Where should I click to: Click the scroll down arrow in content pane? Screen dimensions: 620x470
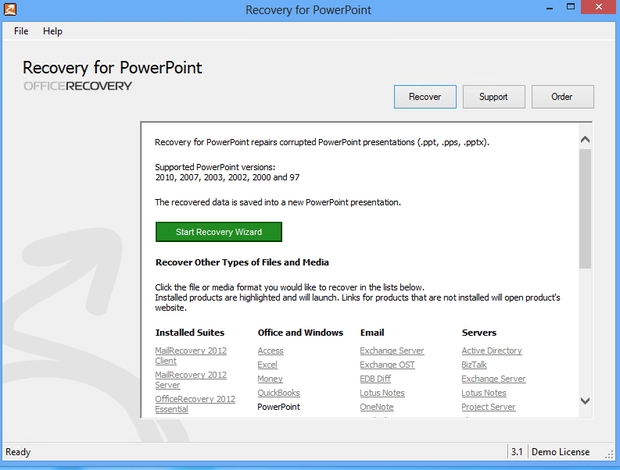[585, 401]
